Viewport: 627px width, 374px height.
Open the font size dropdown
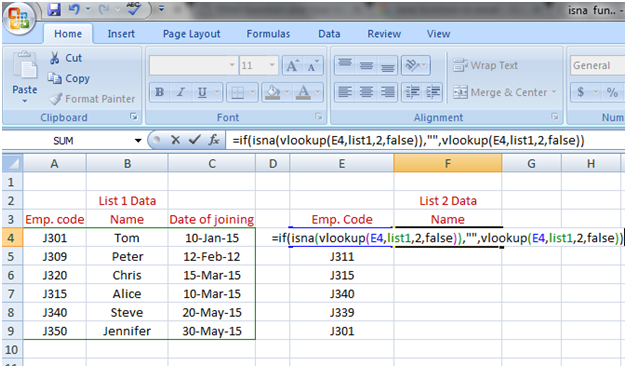(x=272, y=65)
